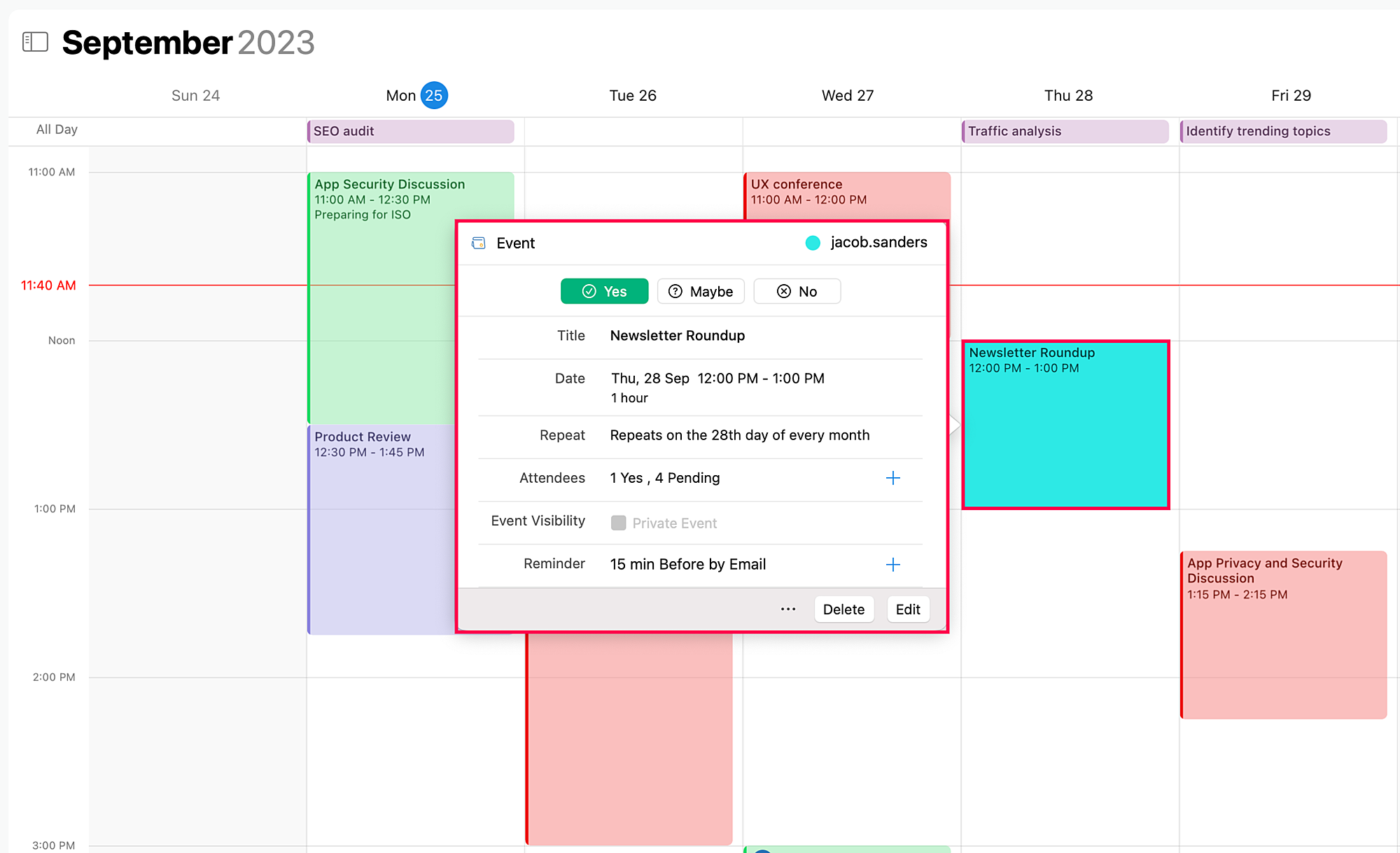Respond Maybe to the invitation

tap(701, 291)
